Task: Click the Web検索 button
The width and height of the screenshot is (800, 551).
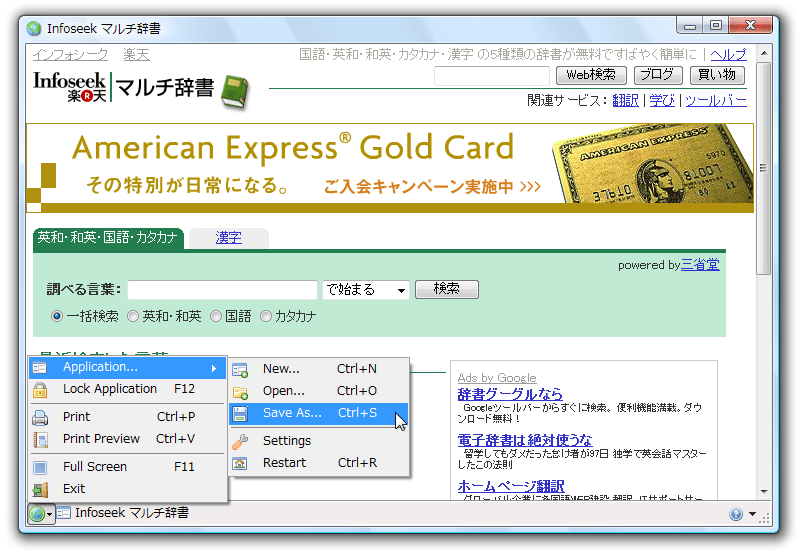Action: (x=591, y=75)
